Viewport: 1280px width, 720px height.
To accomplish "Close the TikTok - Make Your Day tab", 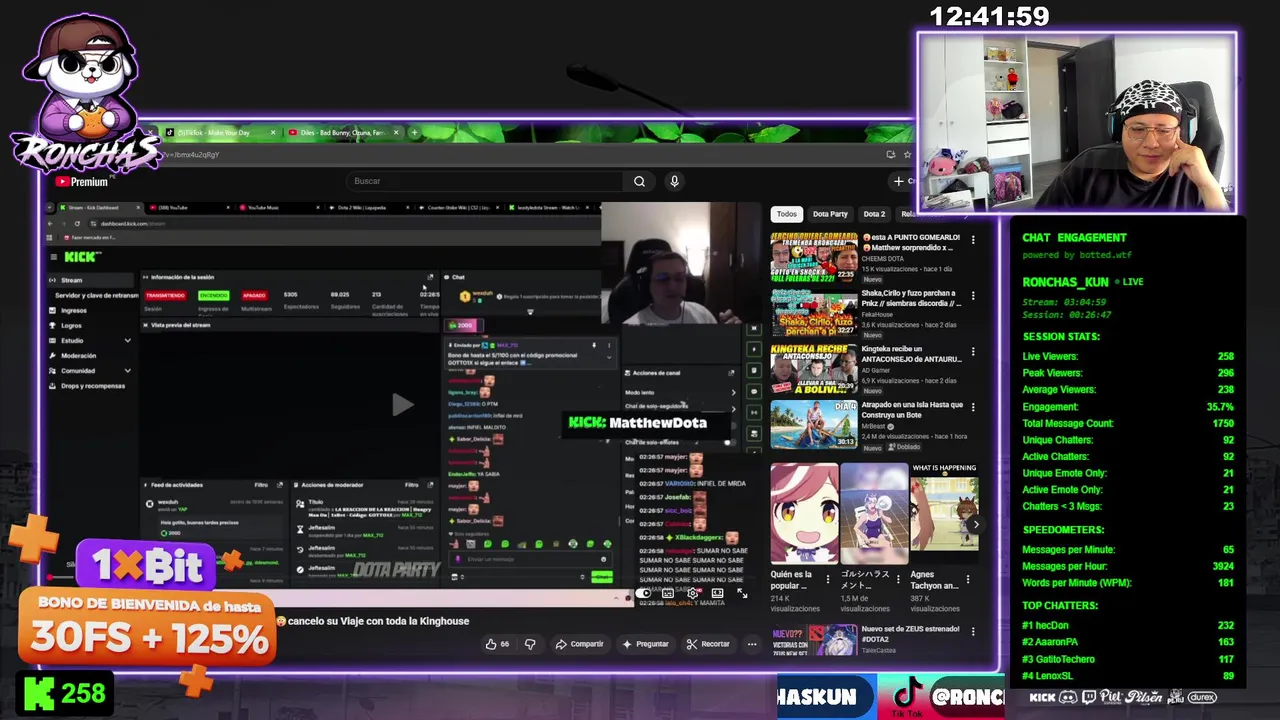I will click(x=271, y=132).
